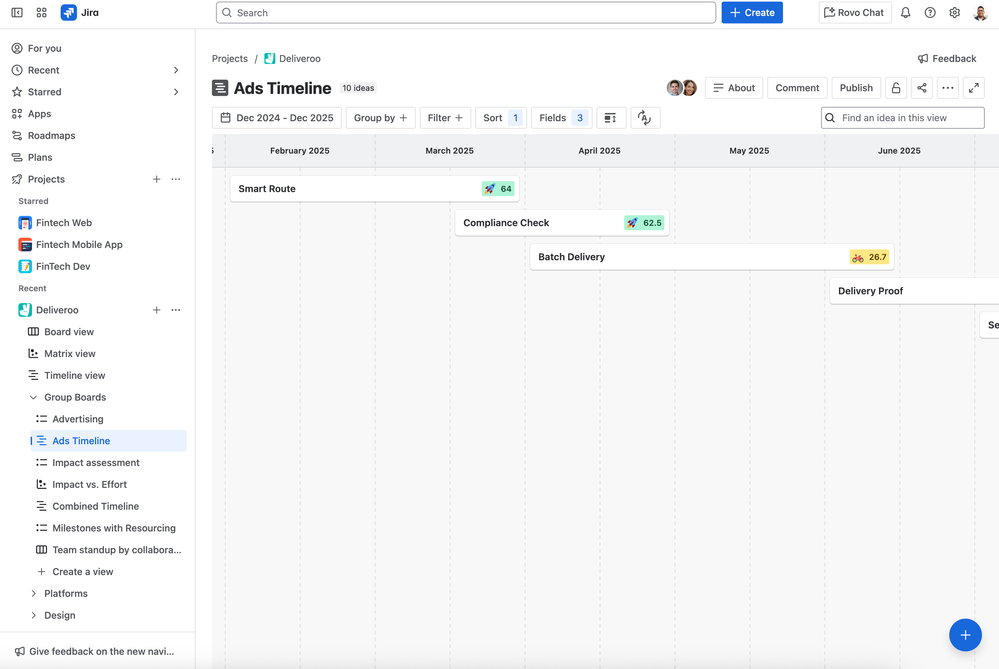999x669 pixels.
Task: Open Rovo Chat
Action: click(x=854, y=12)
